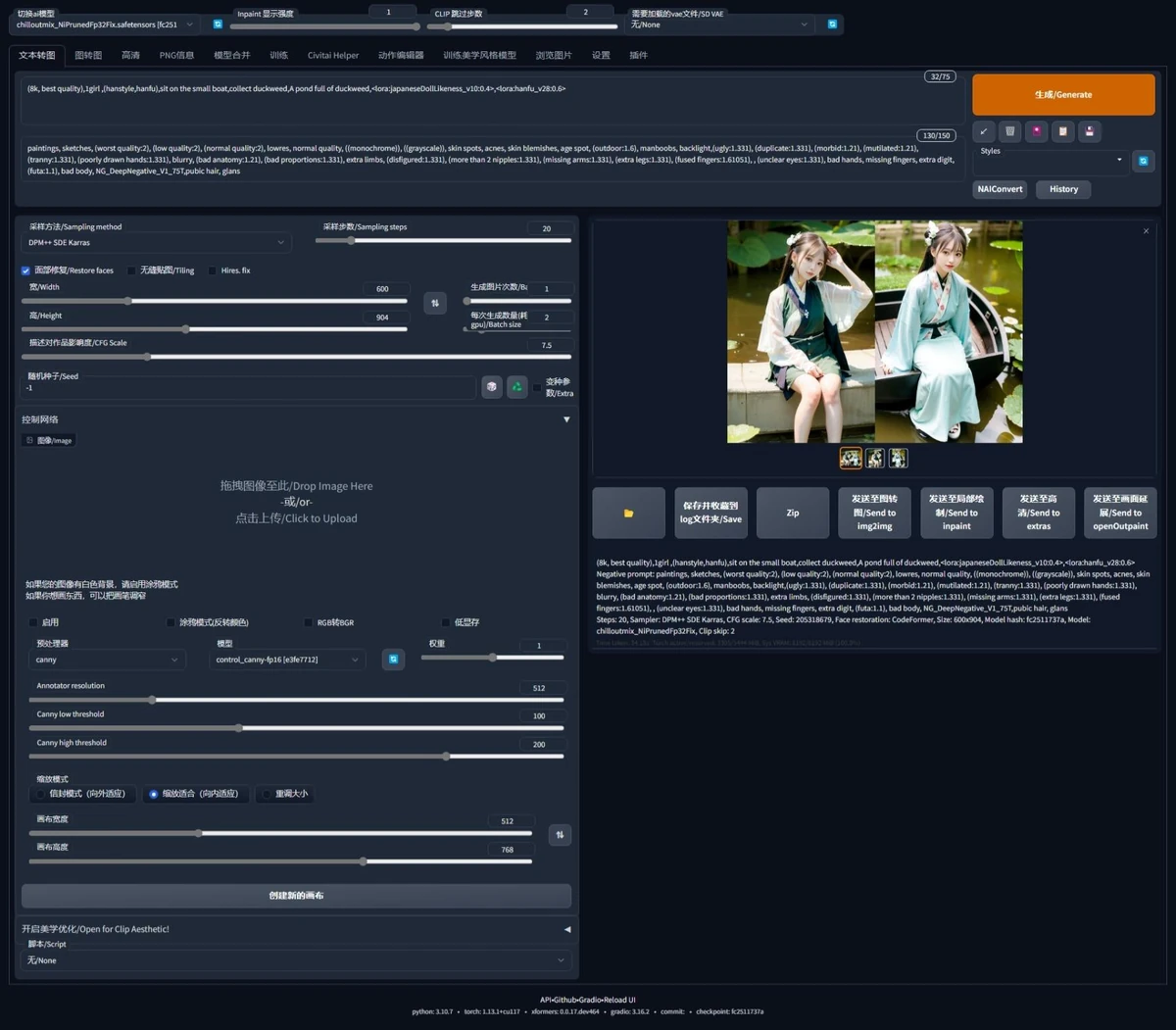Randomize seed with the dice icon

tap(491, 387)
